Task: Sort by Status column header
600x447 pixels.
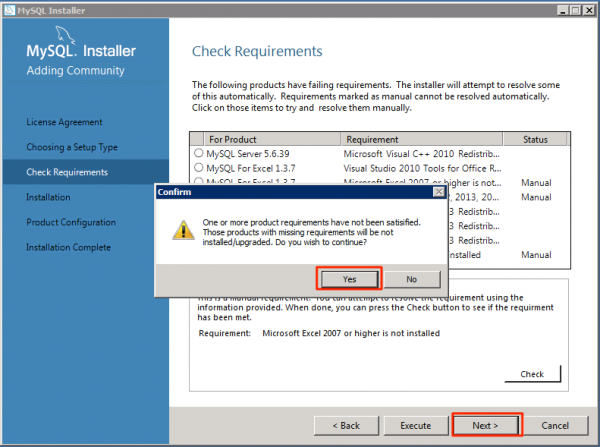Action: click(535, 139)
